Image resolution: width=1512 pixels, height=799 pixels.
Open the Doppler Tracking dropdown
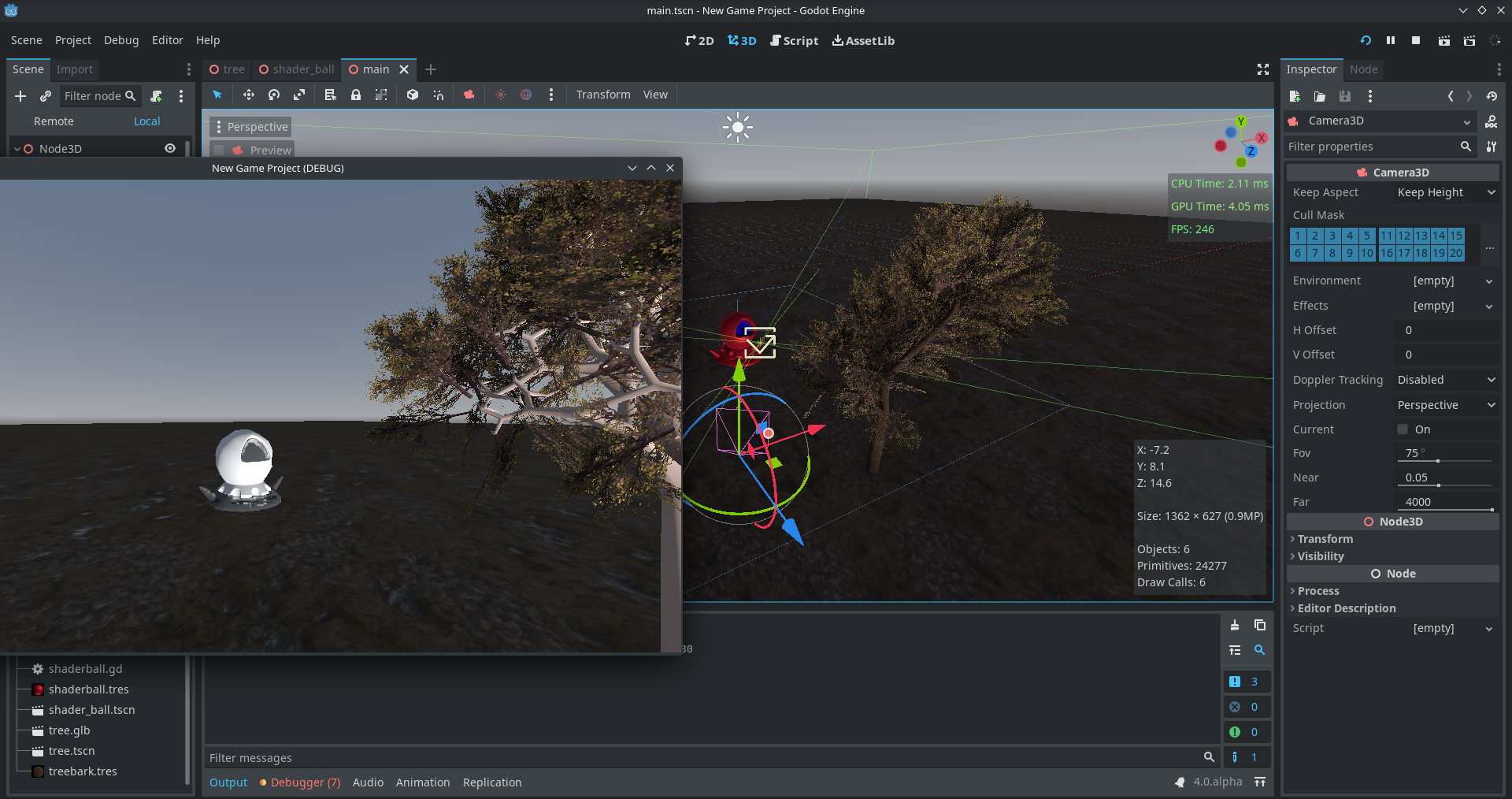coord(1445,379)
